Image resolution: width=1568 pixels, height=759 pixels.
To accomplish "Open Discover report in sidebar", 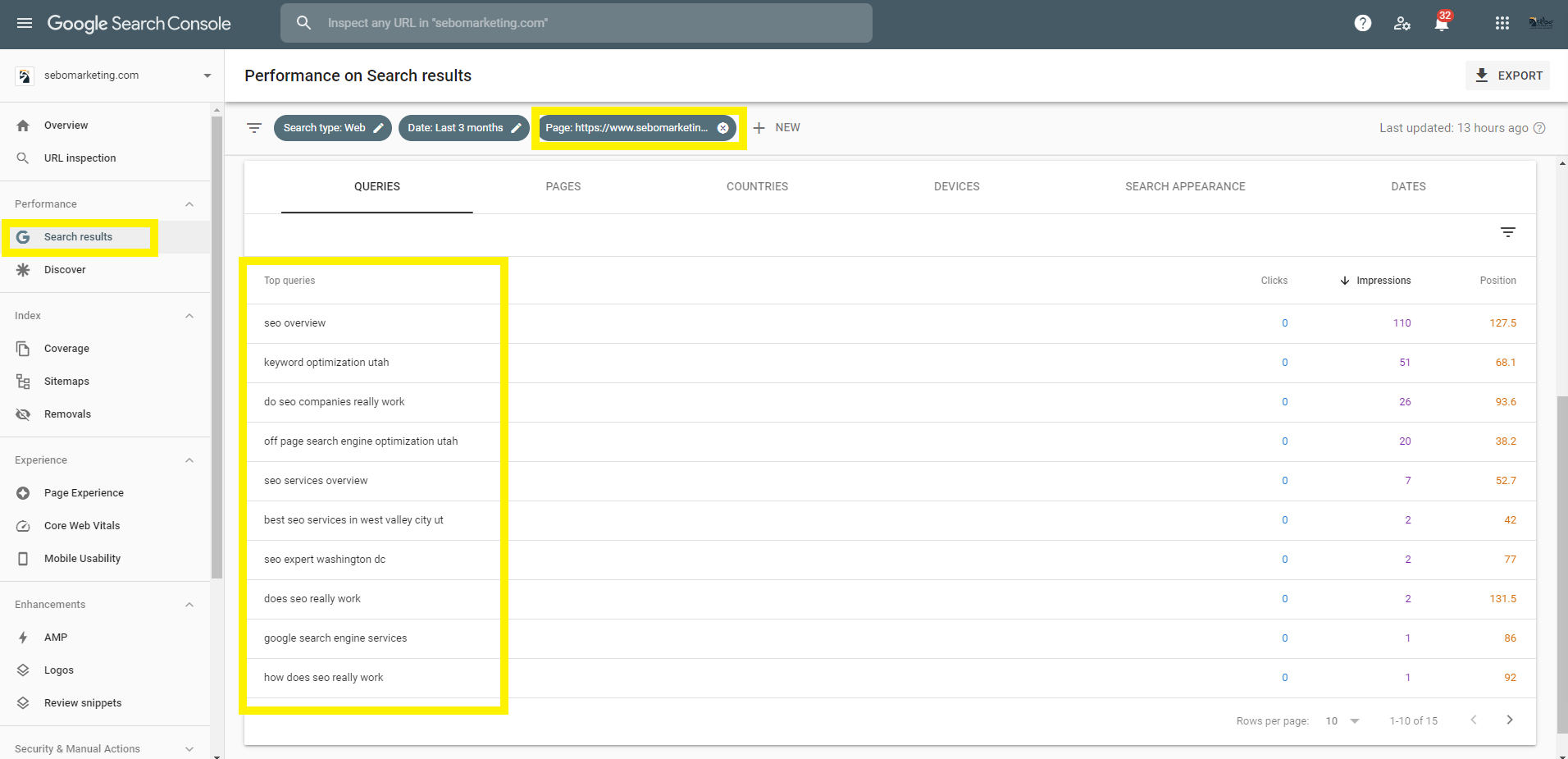I will [105, 270].
